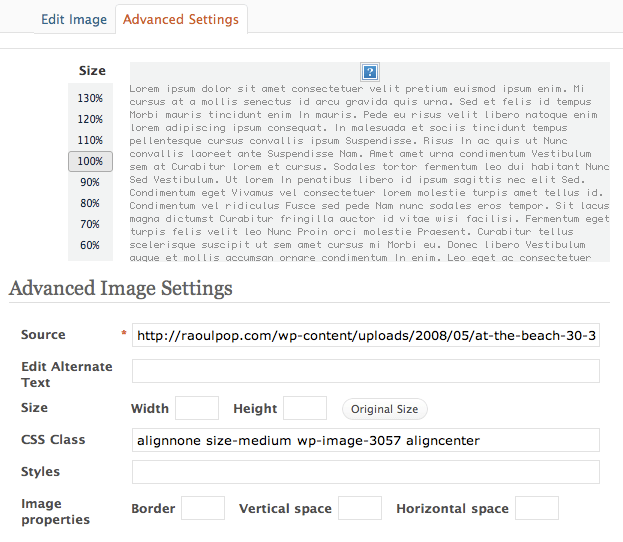Click the Width input box
This screenshot has width=623, height=542.
coord(197,408)
